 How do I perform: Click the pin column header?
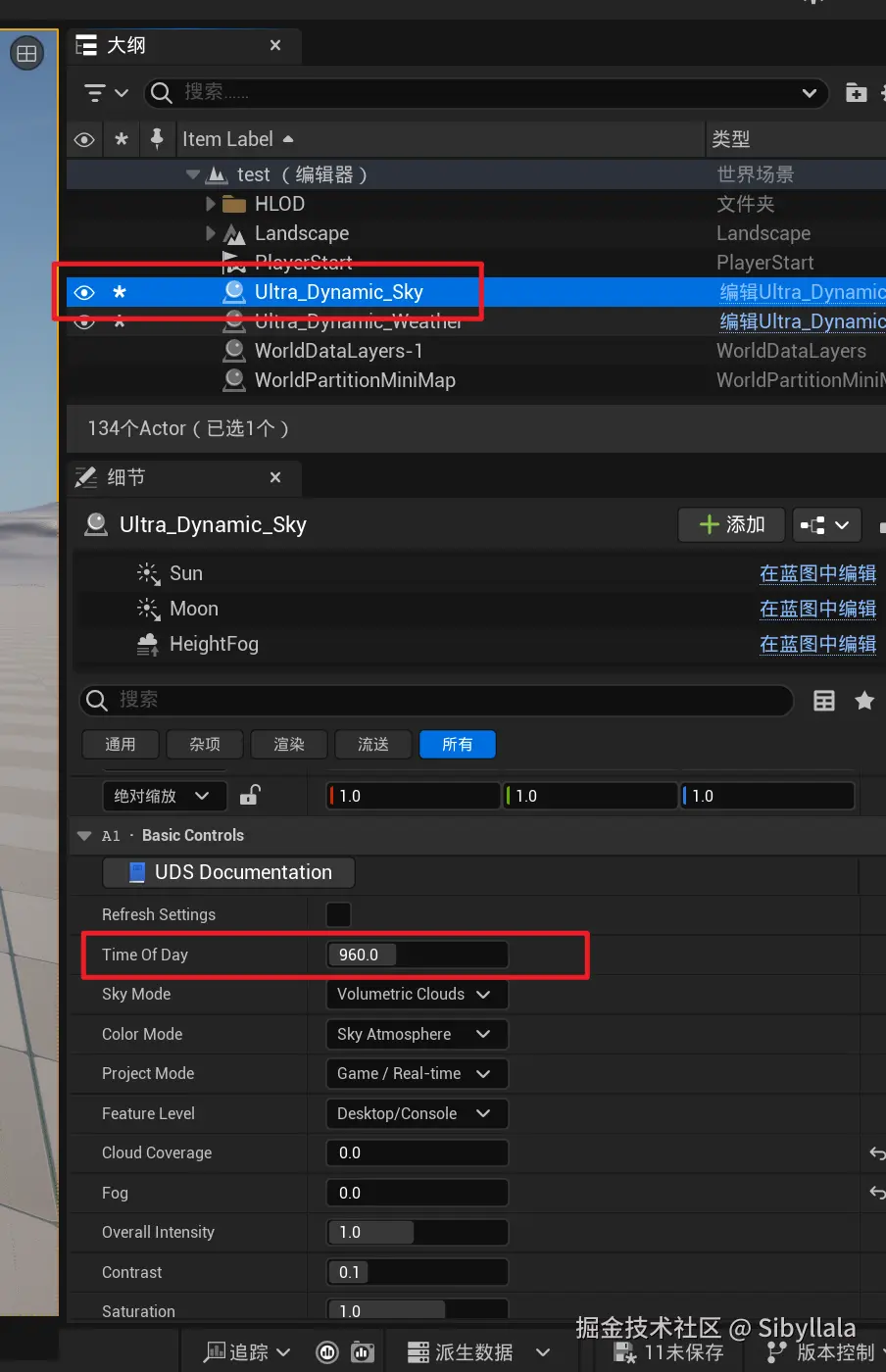pos(157,139)
